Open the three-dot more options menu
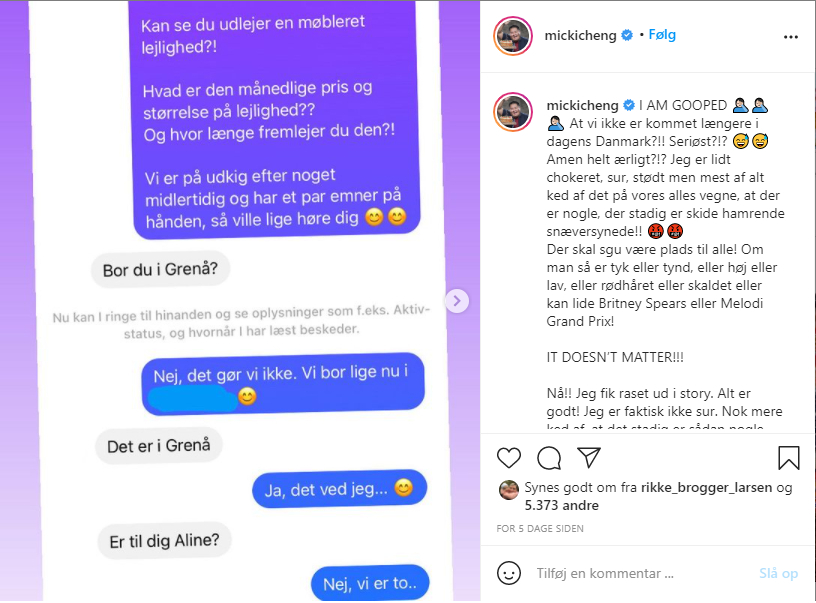Image resolution: width=816 pixels, height=603 pixels. 790,36
